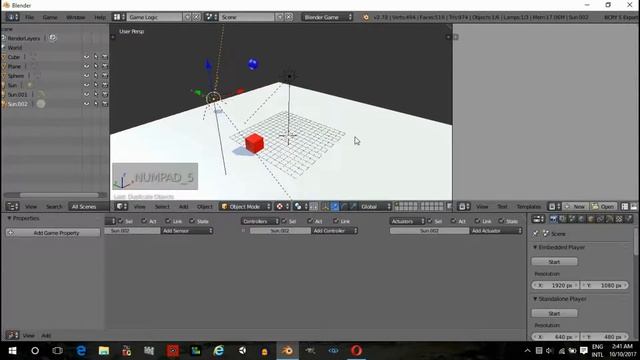Click the outliner horizontal scrollbar
640x360 pixels.
click(59, 195)
